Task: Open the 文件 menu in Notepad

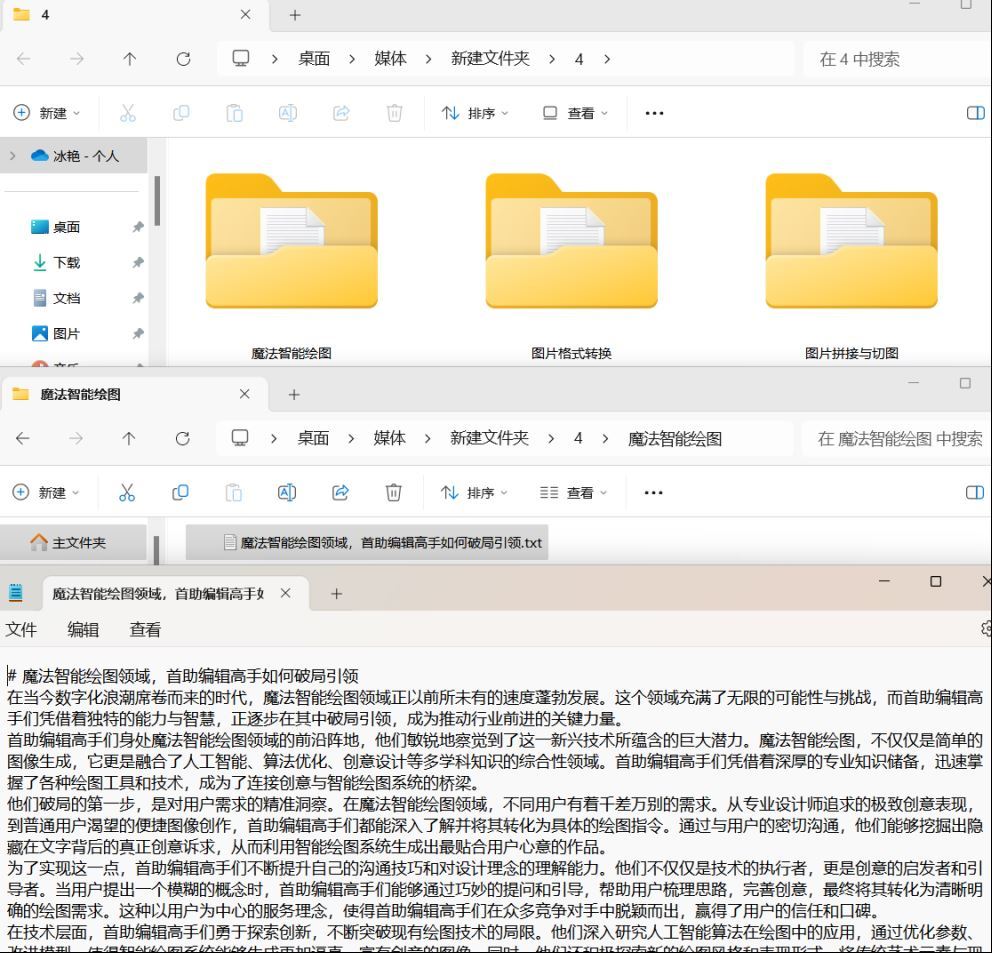Action: [21, 629]
